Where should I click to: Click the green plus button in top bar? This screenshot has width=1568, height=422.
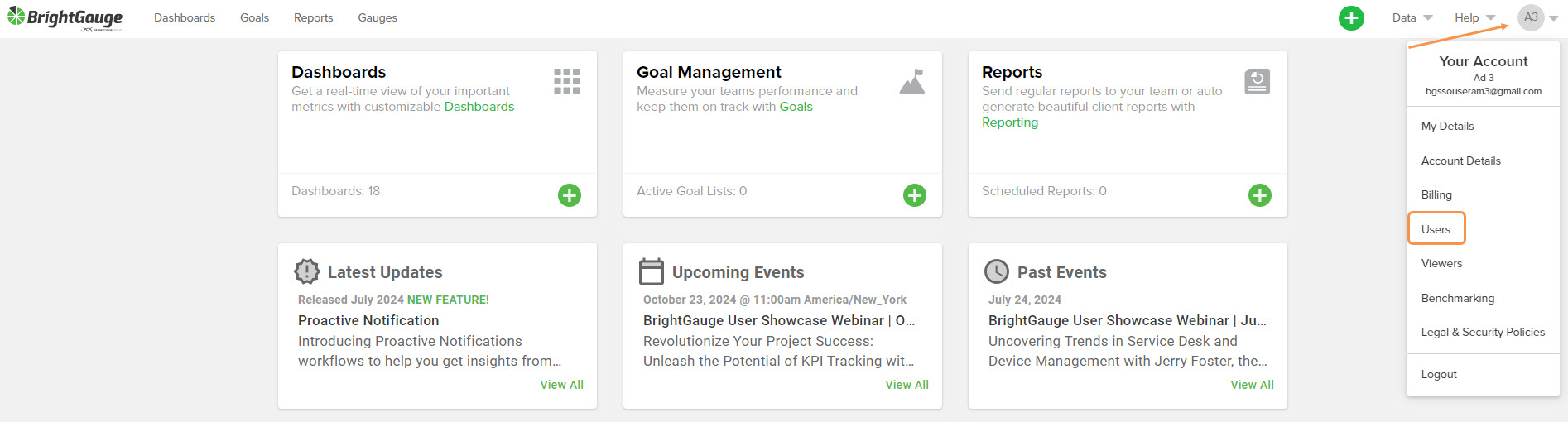click(1351, 17)
